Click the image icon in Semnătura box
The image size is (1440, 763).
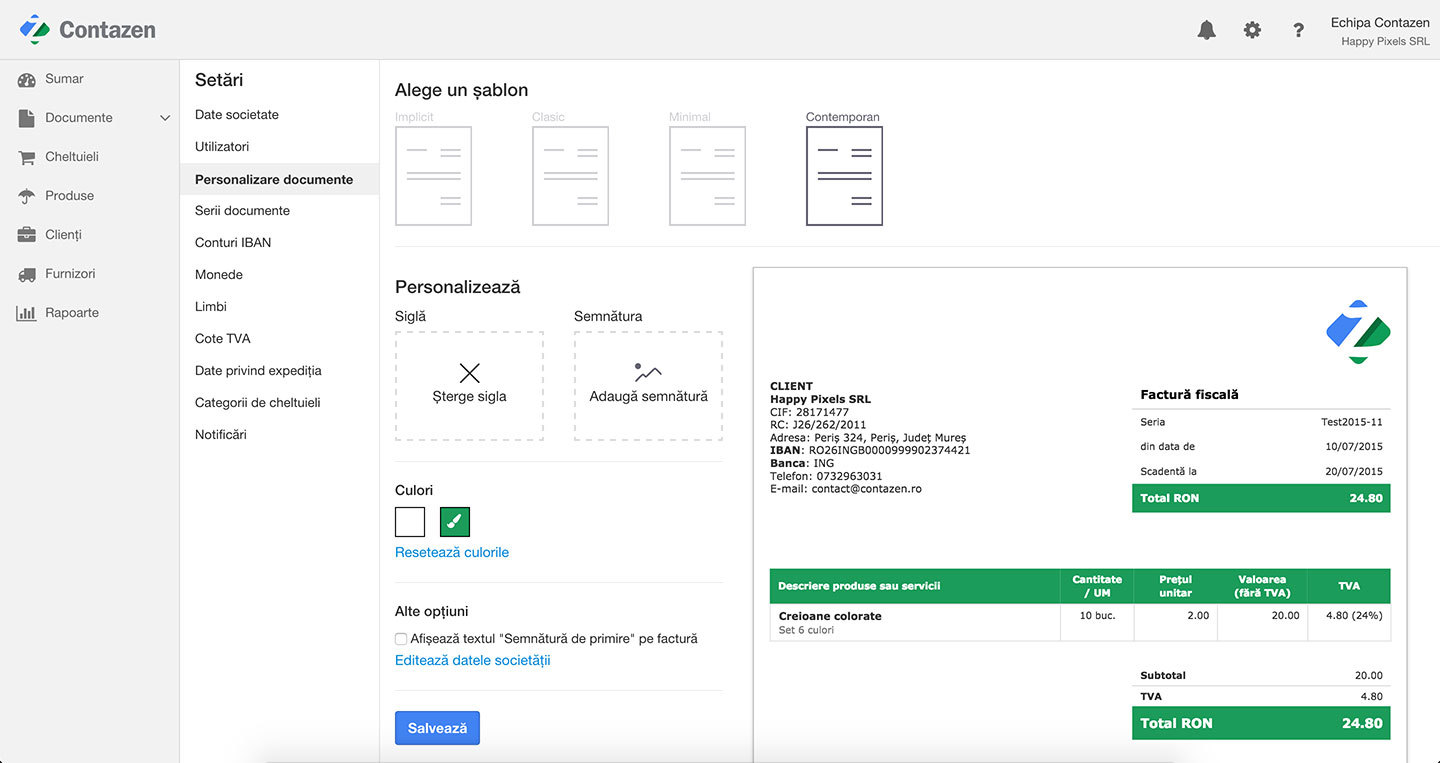[648, 373]
